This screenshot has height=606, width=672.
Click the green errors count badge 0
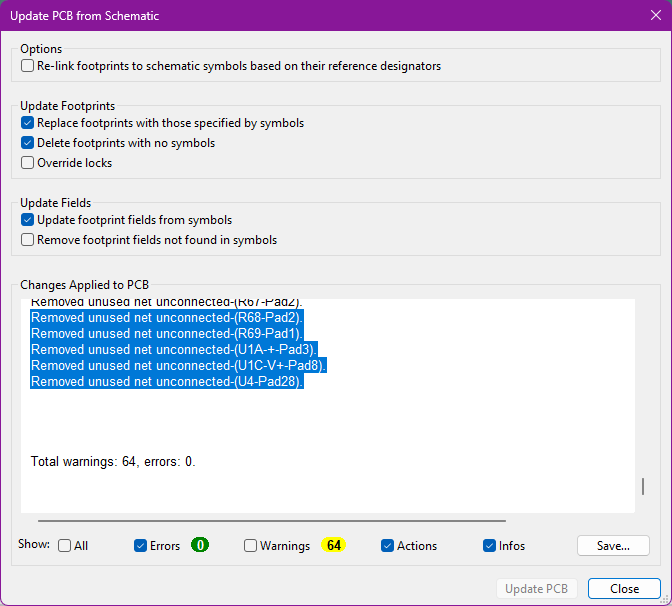tap(200, 545)
